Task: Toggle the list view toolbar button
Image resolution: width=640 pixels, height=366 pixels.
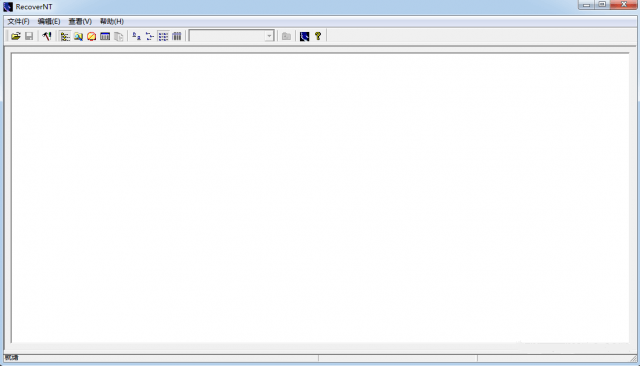Action: [x=163, y=36]
